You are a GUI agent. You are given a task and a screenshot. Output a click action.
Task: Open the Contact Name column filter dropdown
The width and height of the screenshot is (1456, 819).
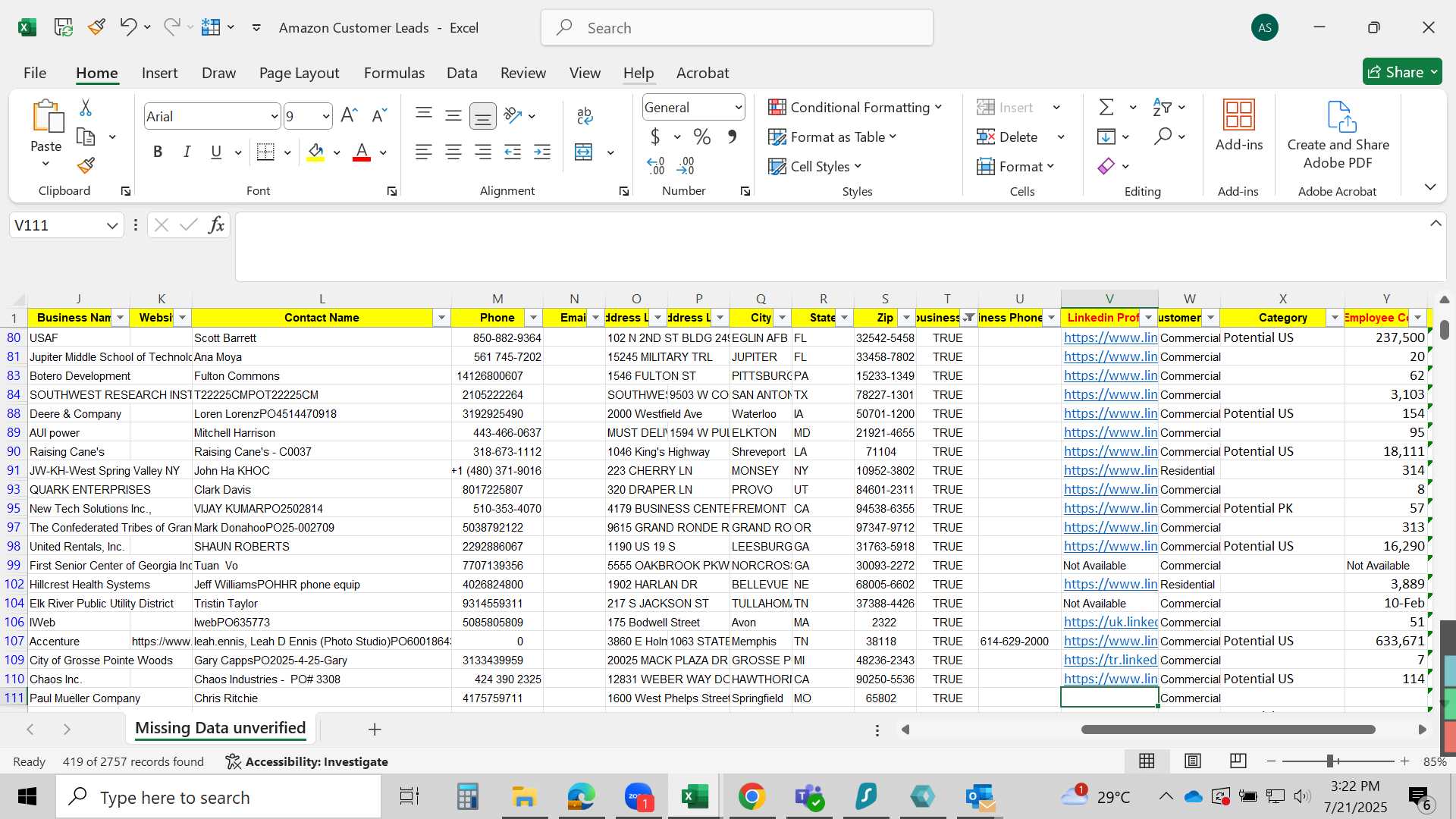pos(441,318)
